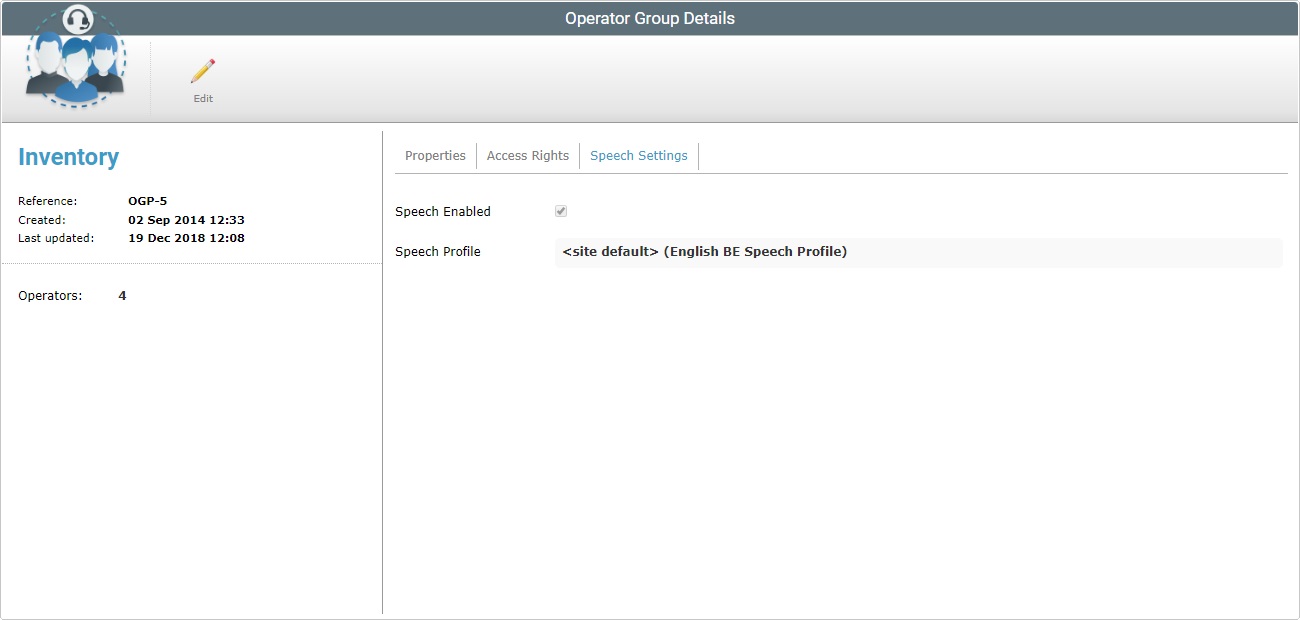Click the English BE Speech Profile text

(x=757, y=251)
